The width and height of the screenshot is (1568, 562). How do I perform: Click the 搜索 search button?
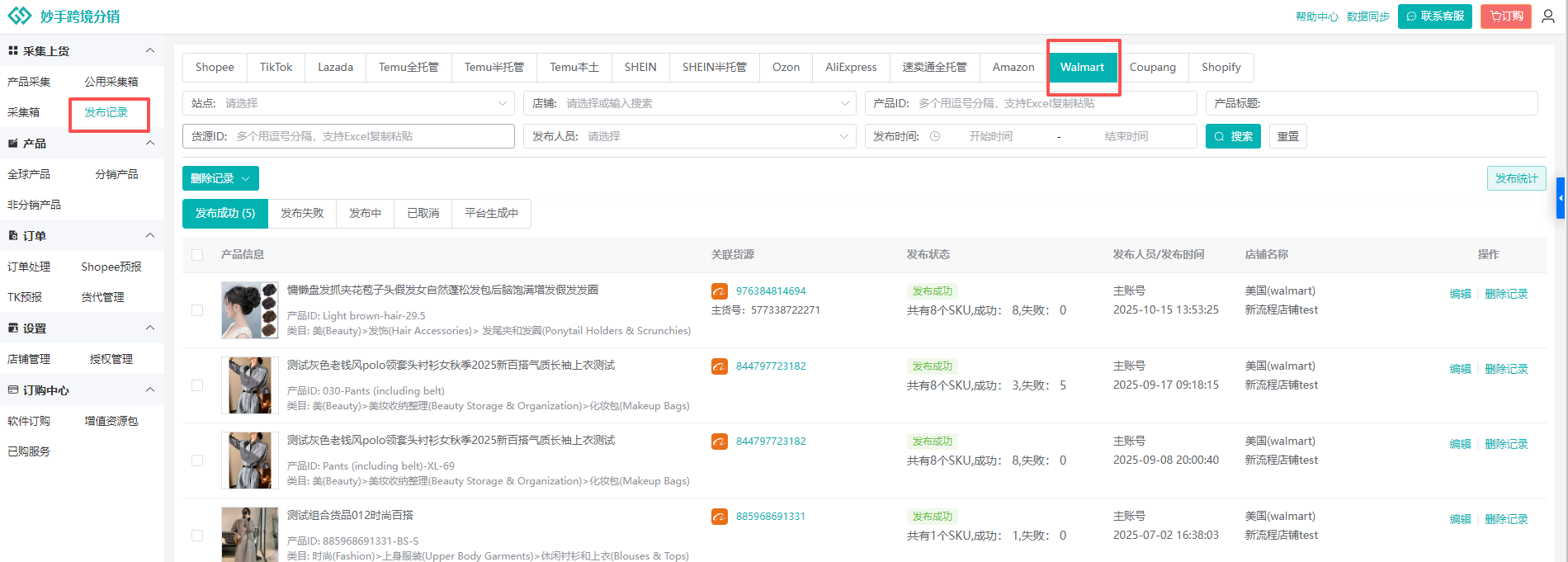pyautogui.click(x=1233, y=137)
